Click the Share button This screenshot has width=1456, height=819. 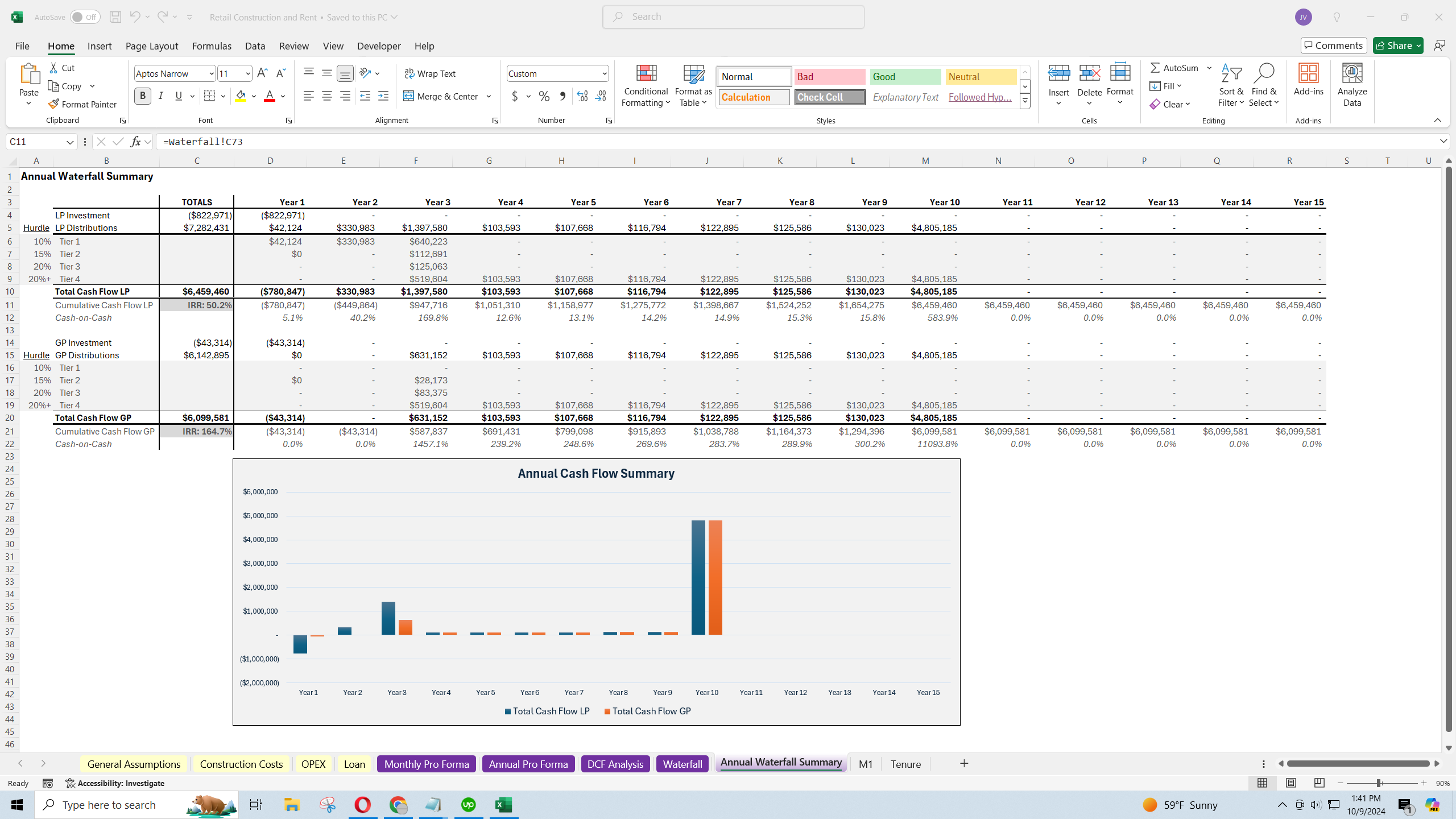pyautogui.click(x=1398, y=45)
